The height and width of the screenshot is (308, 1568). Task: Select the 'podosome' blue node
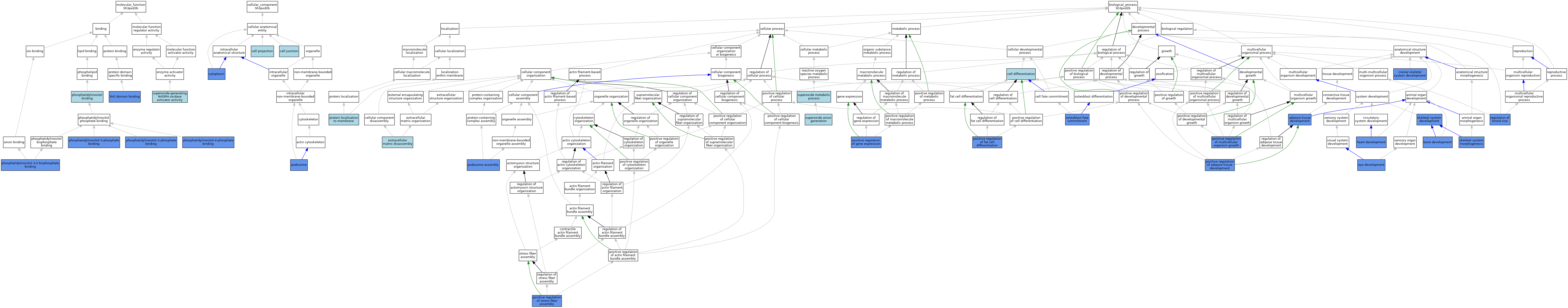[299, 165]
